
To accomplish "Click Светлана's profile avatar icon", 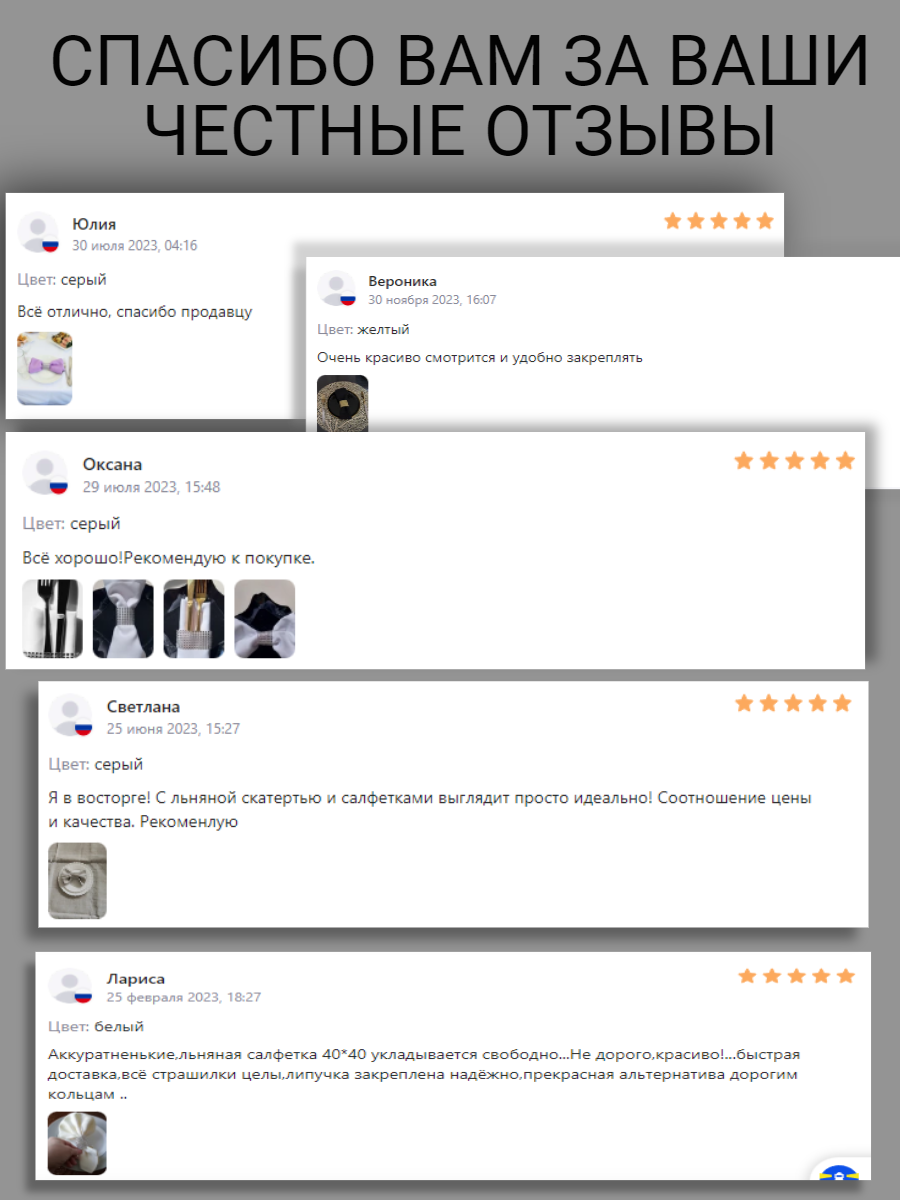I will pos(71,715).
